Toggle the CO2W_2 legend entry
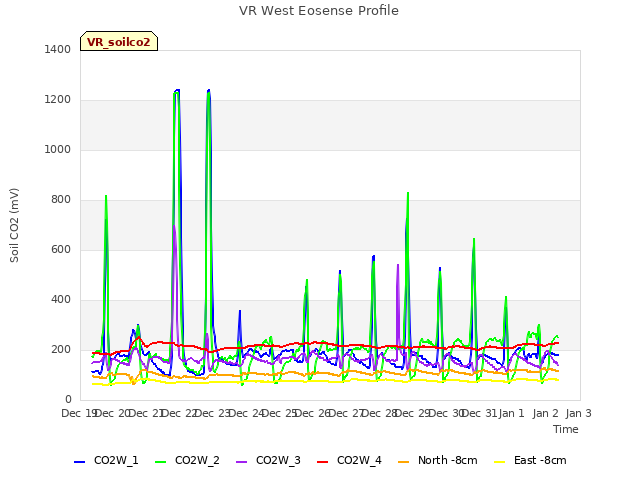The image size is (640, 480). (x=187, y=460)
